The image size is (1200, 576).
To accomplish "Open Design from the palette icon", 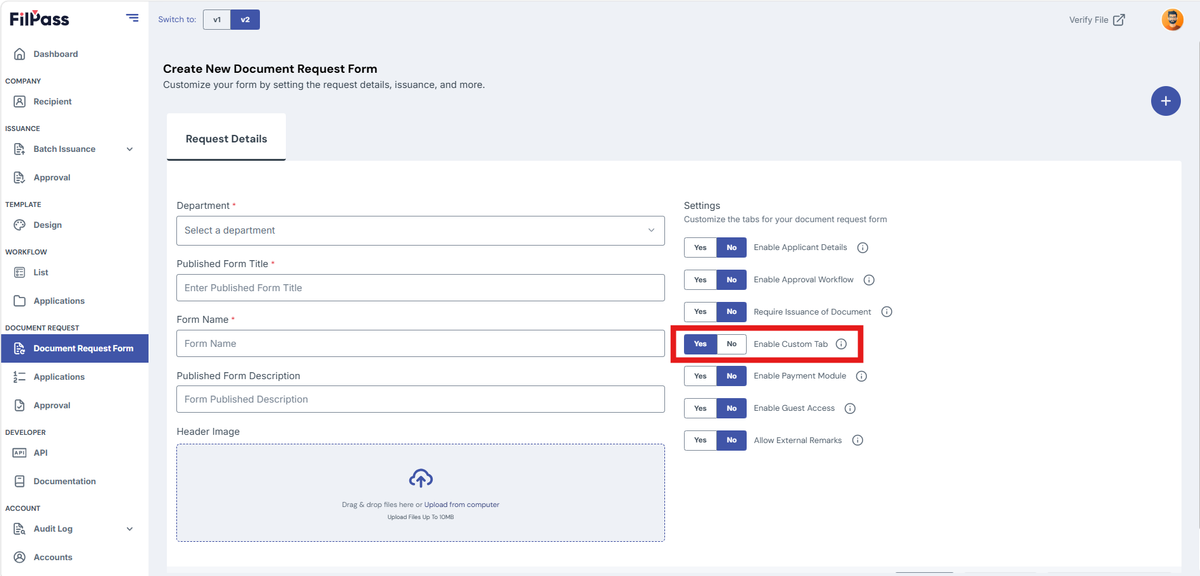I will pyautogui.click(x=20, y=225).
